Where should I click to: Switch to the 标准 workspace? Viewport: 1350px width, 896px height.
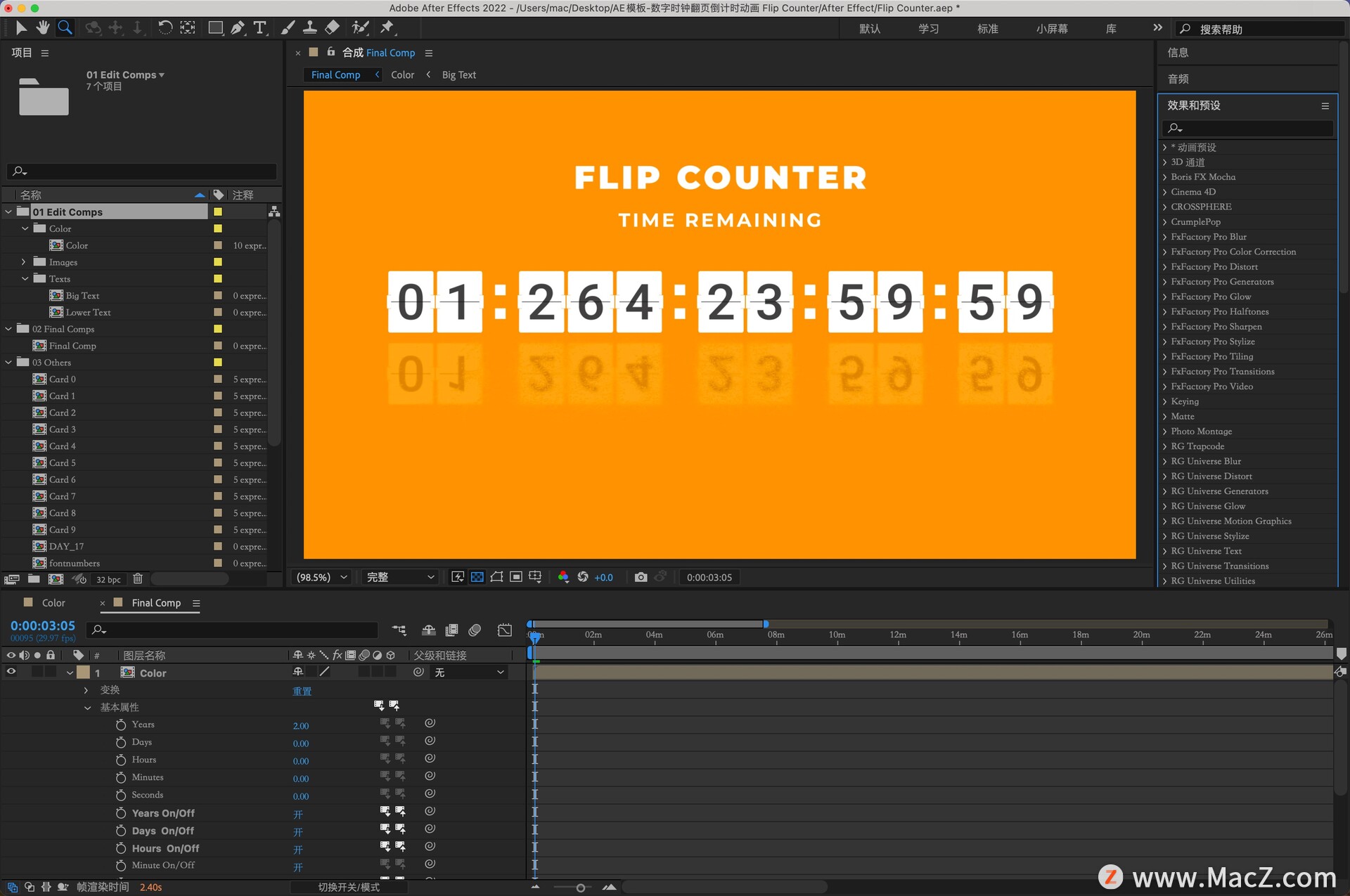pyautogui.click(x=987, y=29)
